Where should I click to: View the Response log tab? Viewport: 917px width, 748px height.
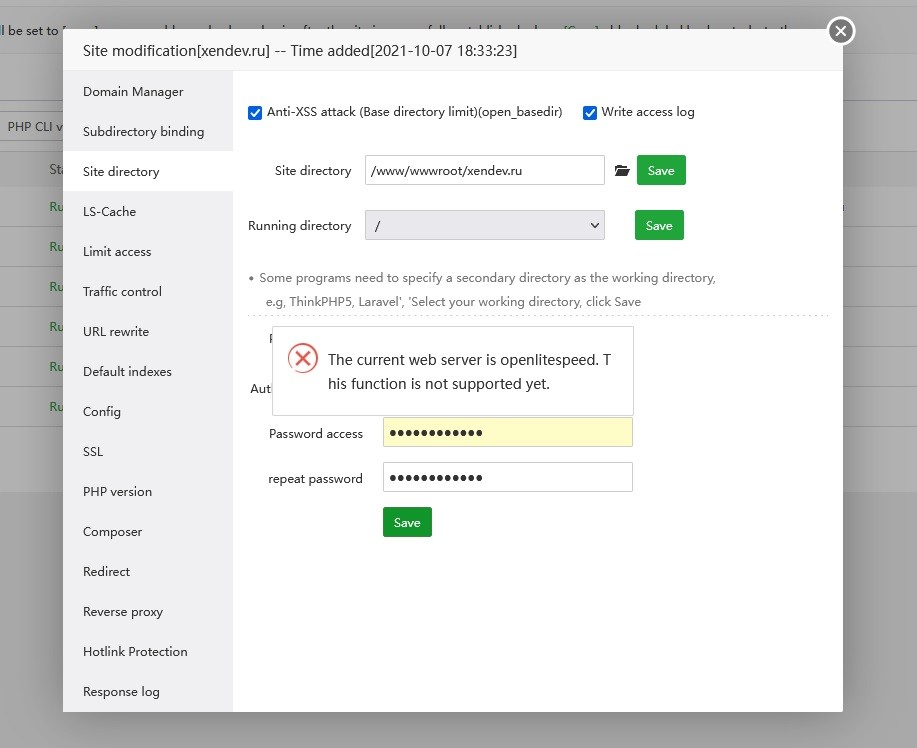pos(148,692)
